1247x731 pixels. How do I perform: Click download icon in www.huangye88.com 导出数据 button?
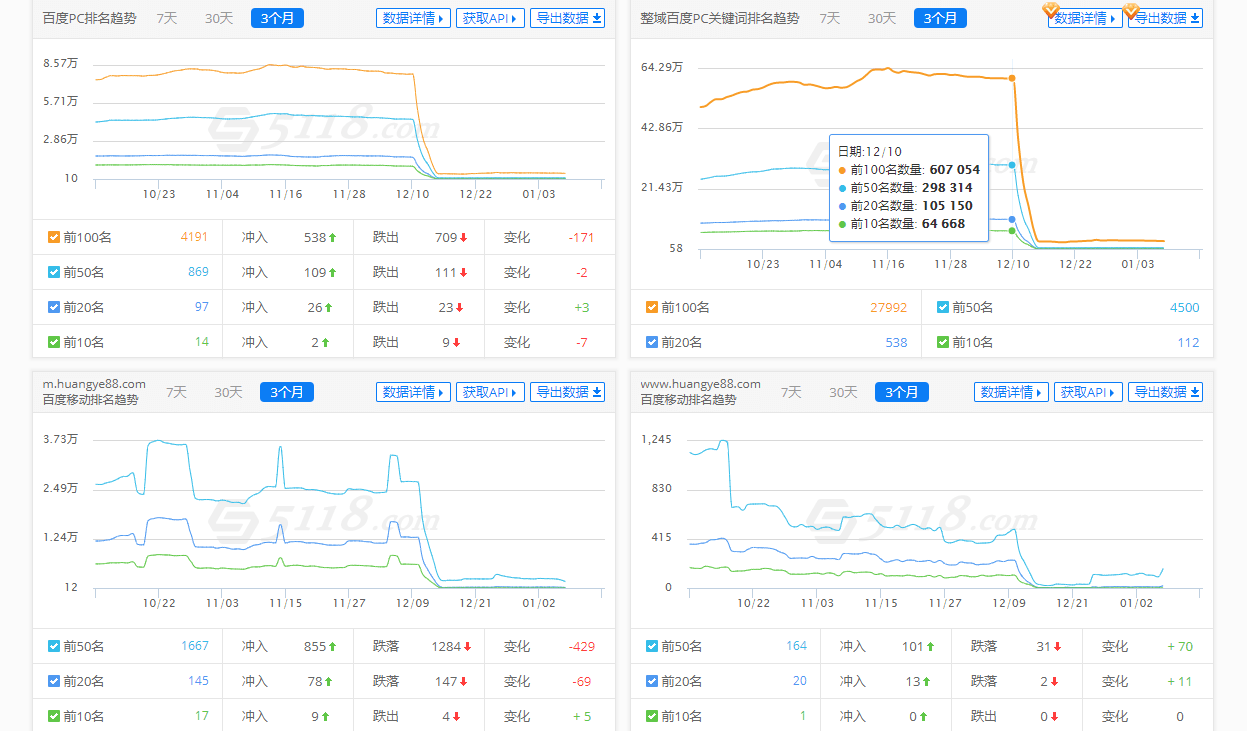point(1195,392)
